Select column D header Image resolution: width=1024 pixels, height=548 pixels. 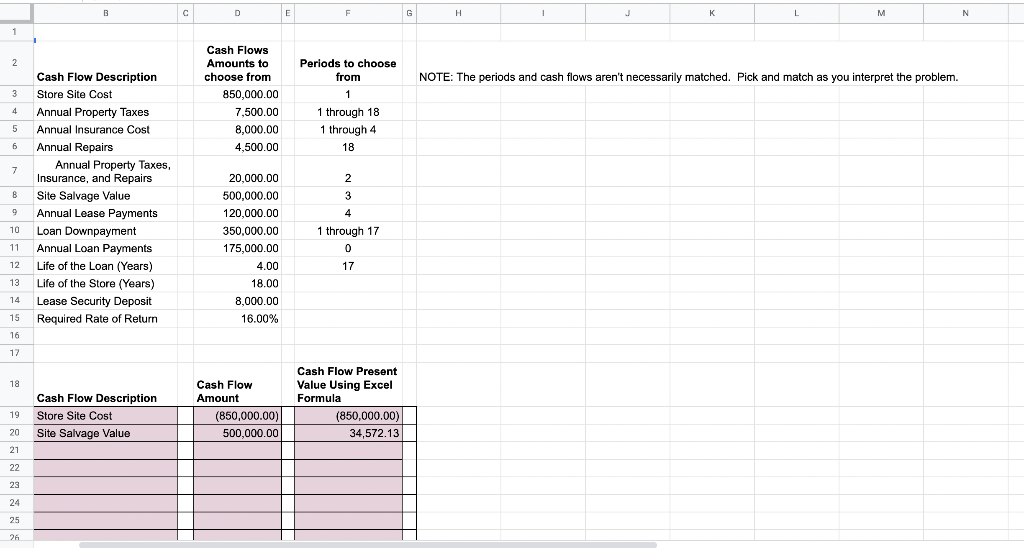(238, 12)
